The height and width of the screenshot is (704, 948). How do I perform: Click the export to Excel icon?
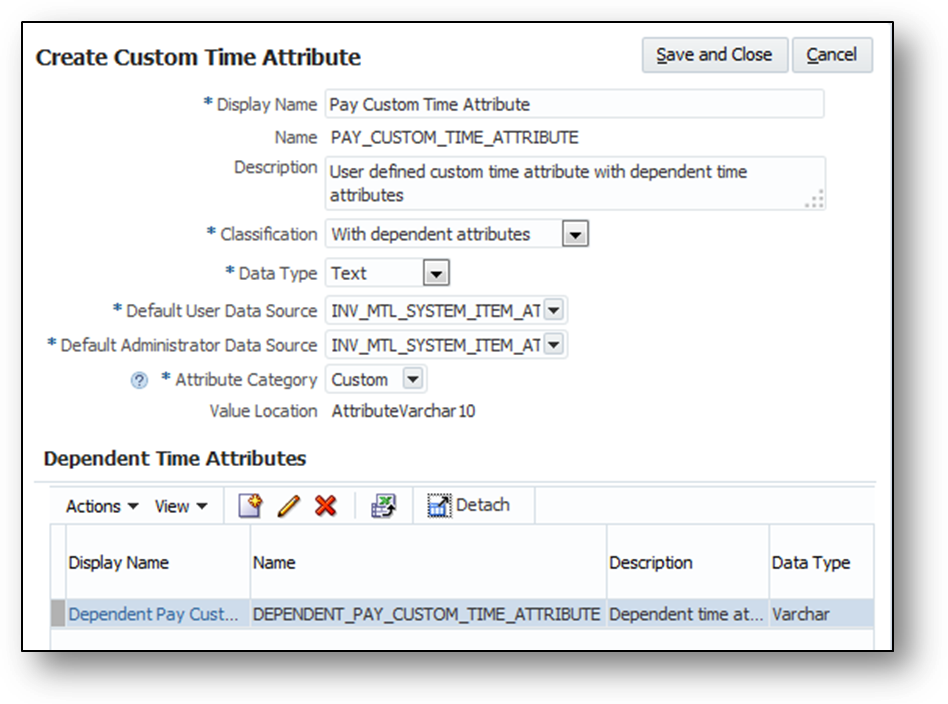pos(383,506)
